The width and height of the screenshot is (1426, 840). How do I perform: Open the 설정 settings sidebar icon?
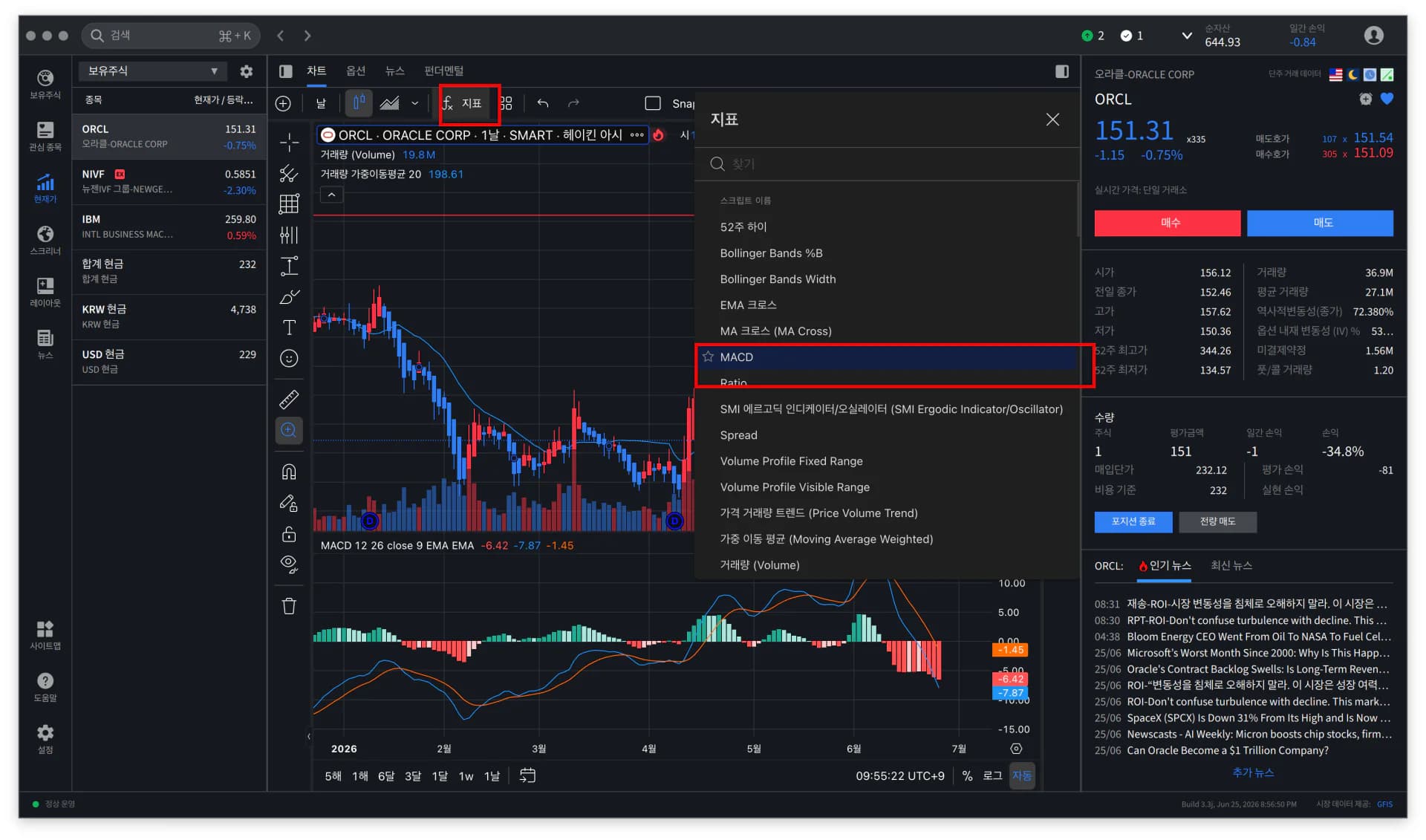click(x=45, y=739)
